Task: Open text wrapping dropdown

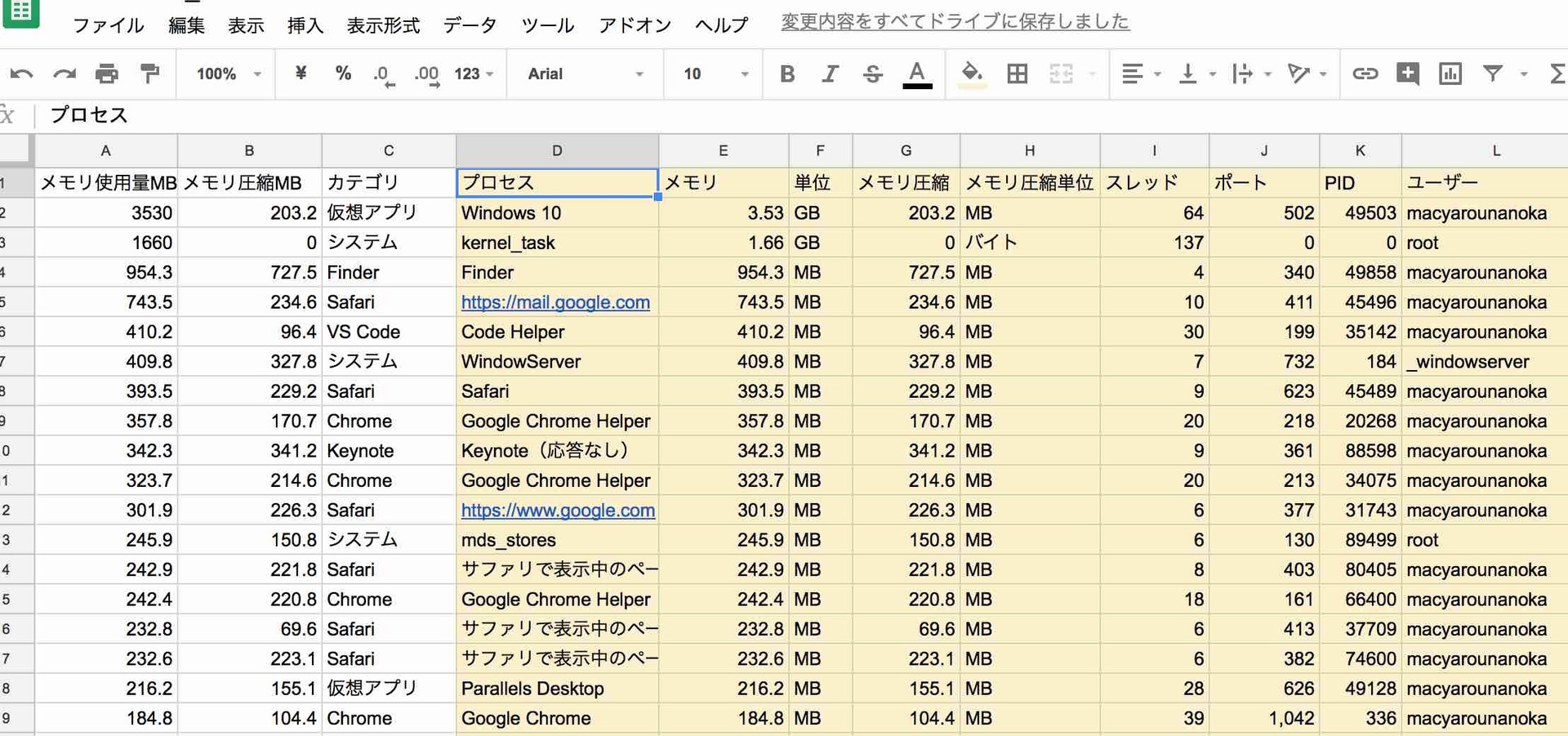Action: [1251, 74]
